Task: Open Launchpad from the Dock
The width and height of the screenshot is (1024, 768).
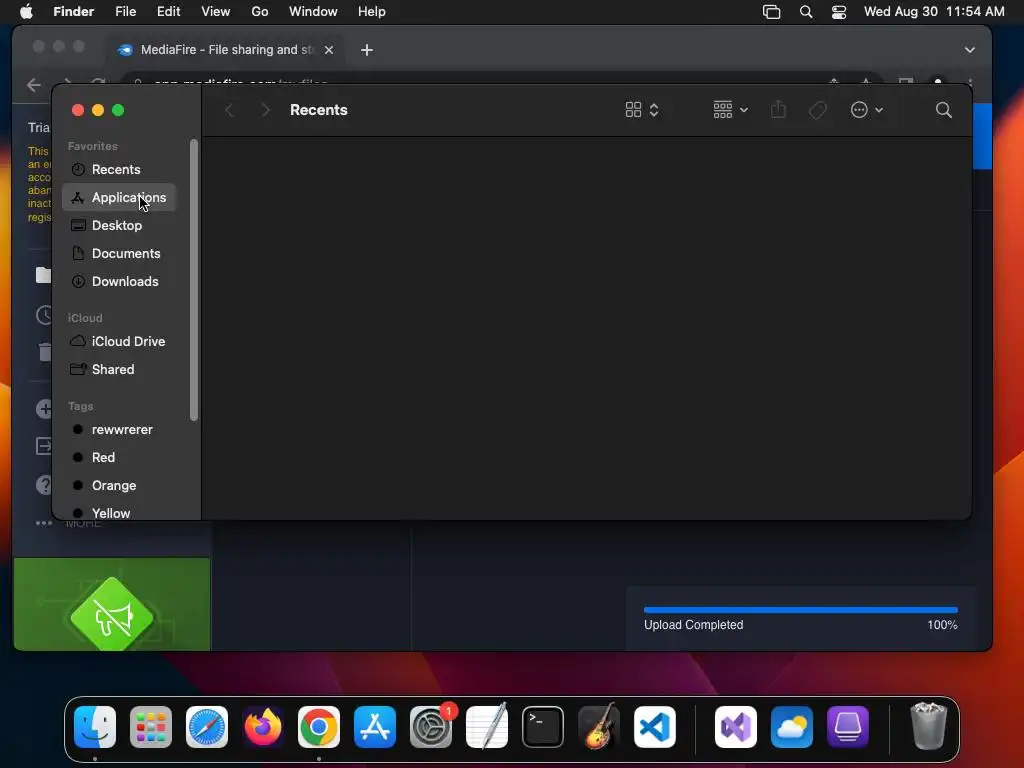Action: (x=151, y=727)
